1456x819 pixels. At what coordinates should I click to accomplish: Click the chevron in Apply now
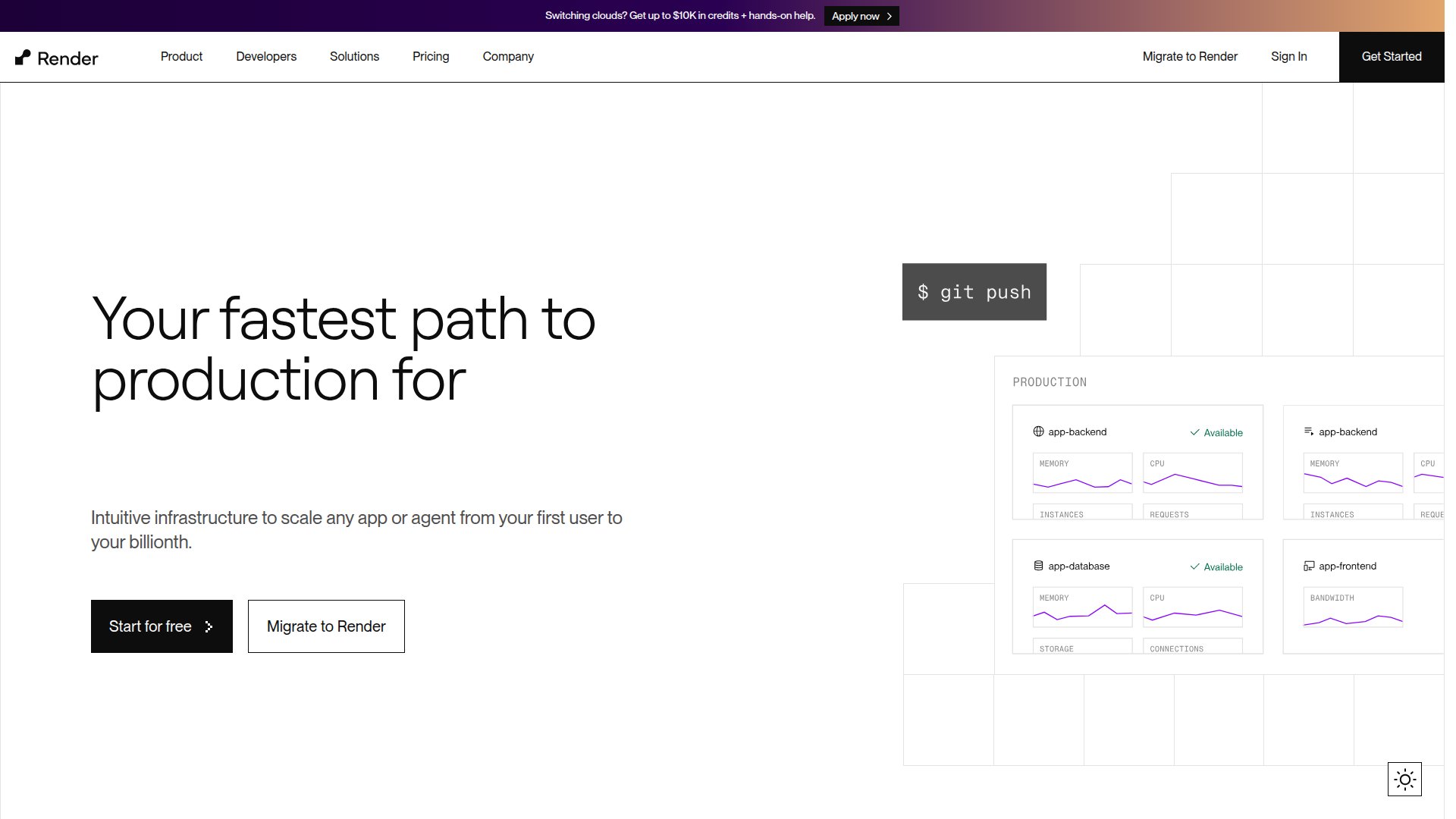click(889, 16)
